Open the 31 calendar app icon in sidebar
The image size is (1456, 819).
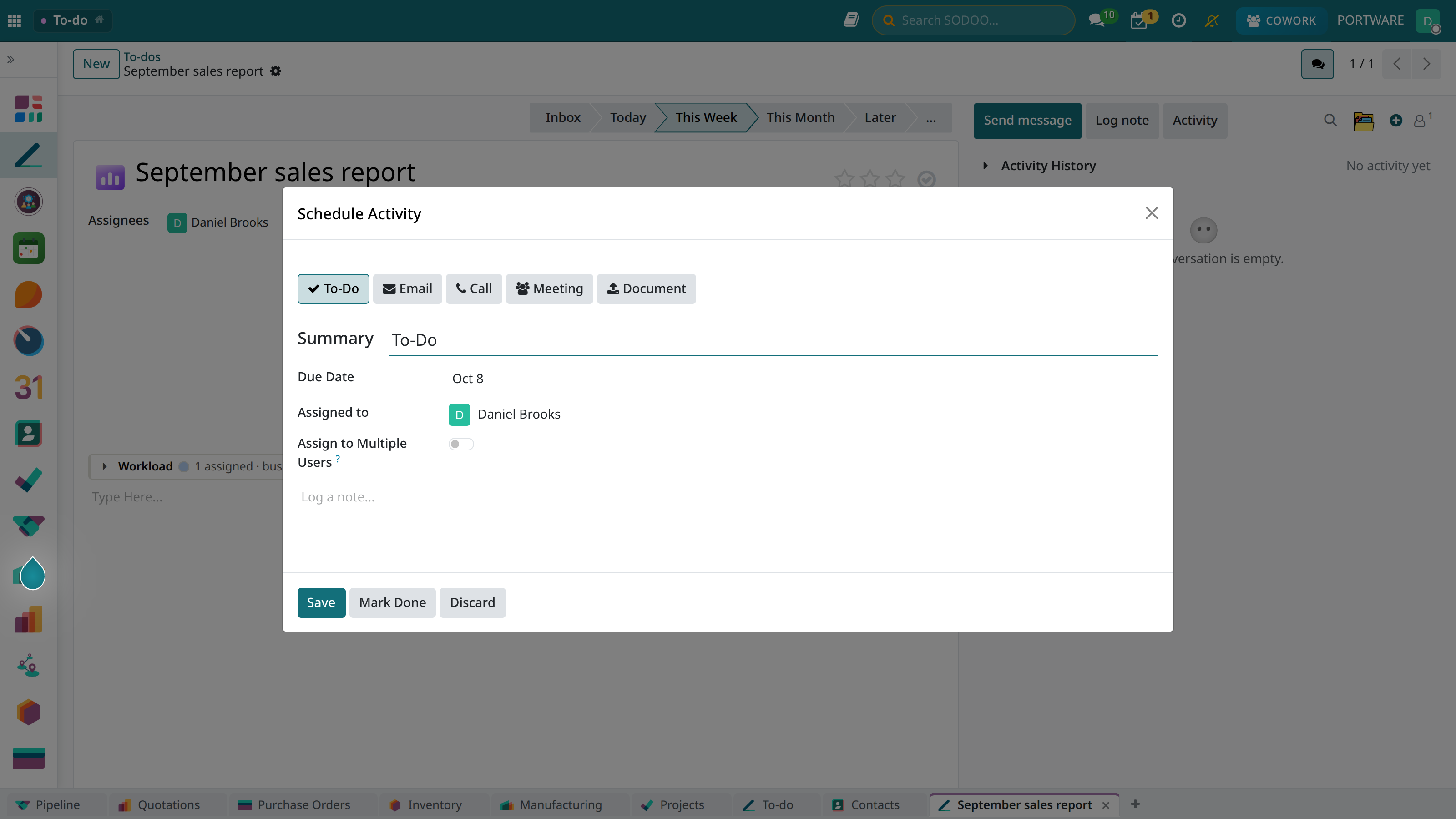point(28,387)
